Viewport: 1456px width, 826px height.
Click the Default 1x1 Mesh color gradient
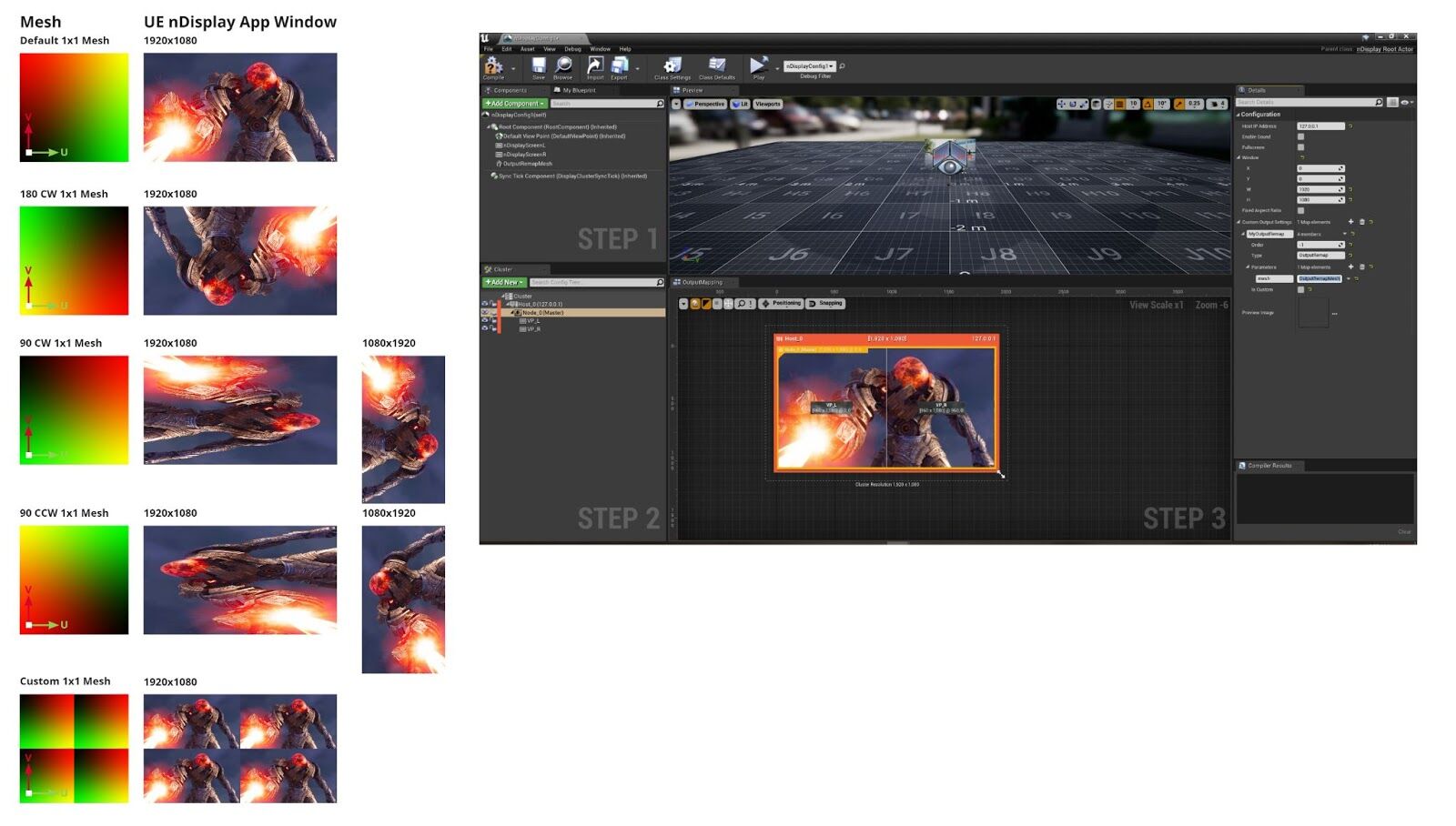74,107
